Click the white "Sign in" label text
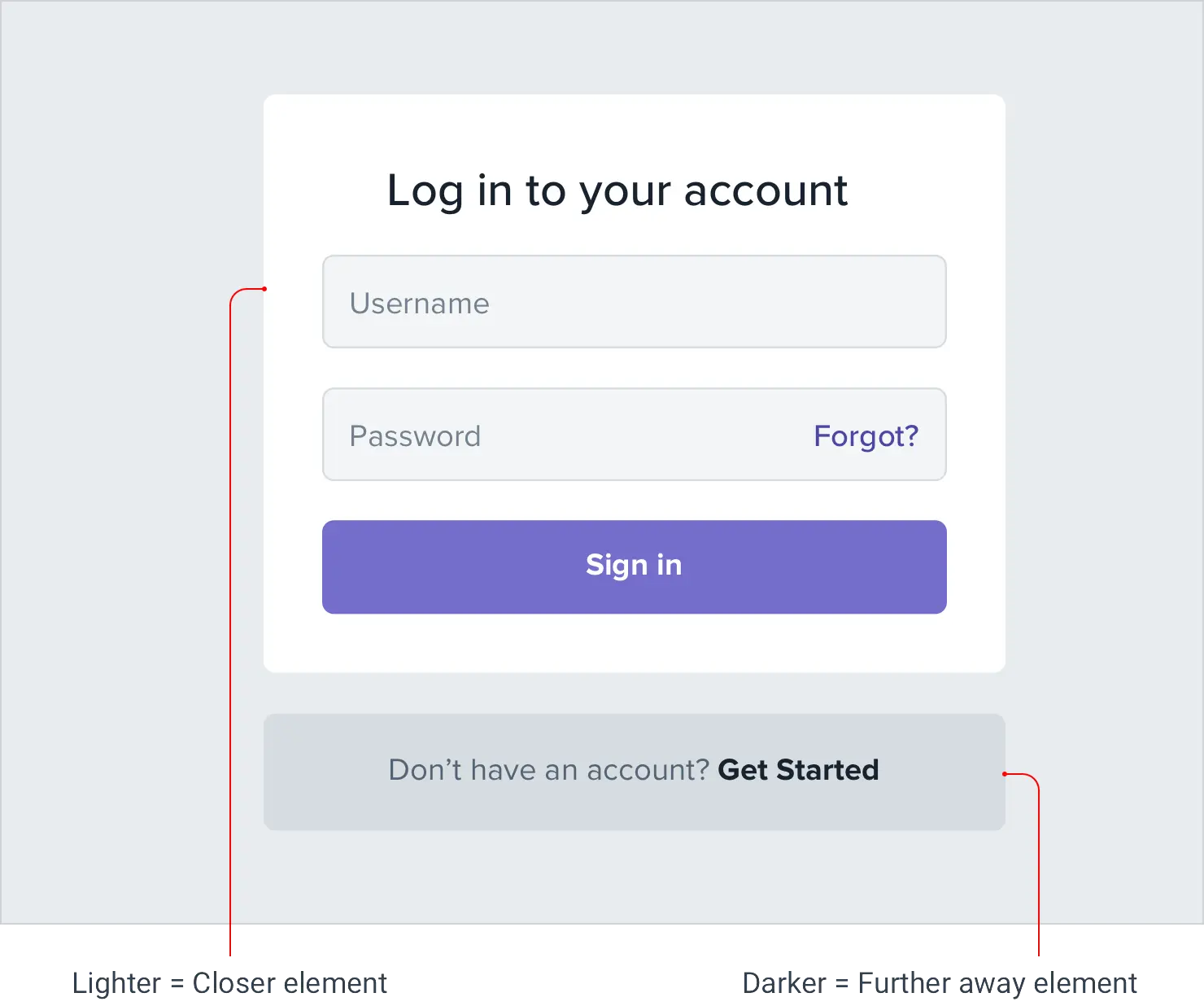Viewport: 1204px width, 1006px height. tap(634, 566)
